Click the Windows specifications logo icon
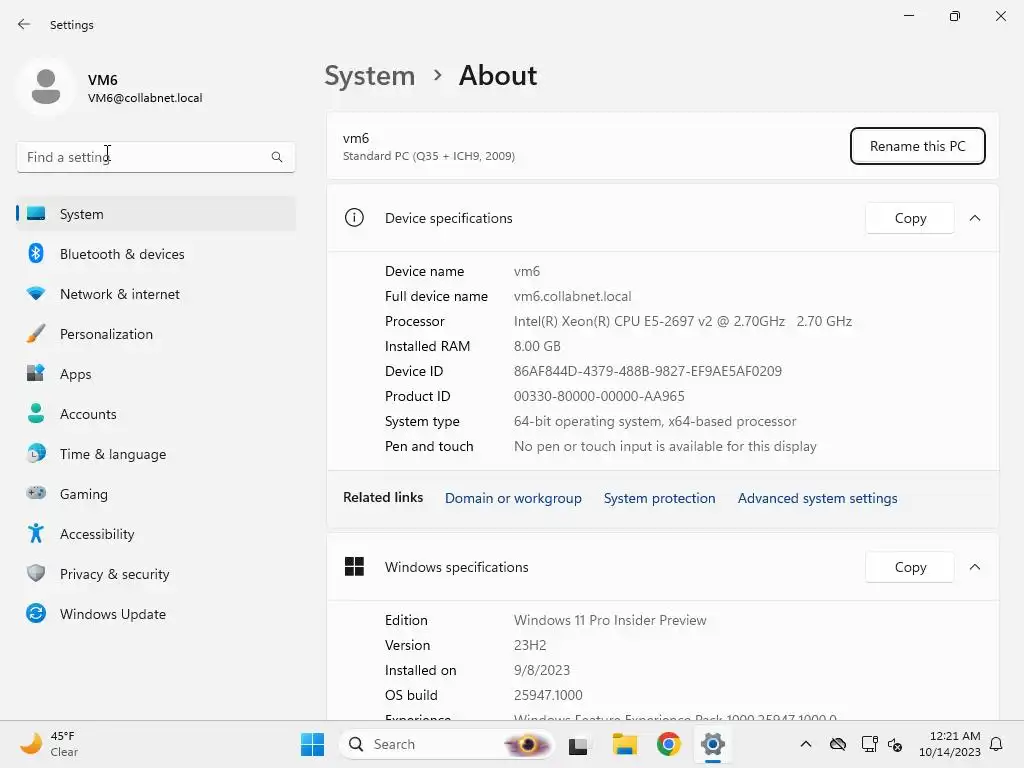Image resolution: width=1024 pixels, height=768 pixels. [354, 566]
